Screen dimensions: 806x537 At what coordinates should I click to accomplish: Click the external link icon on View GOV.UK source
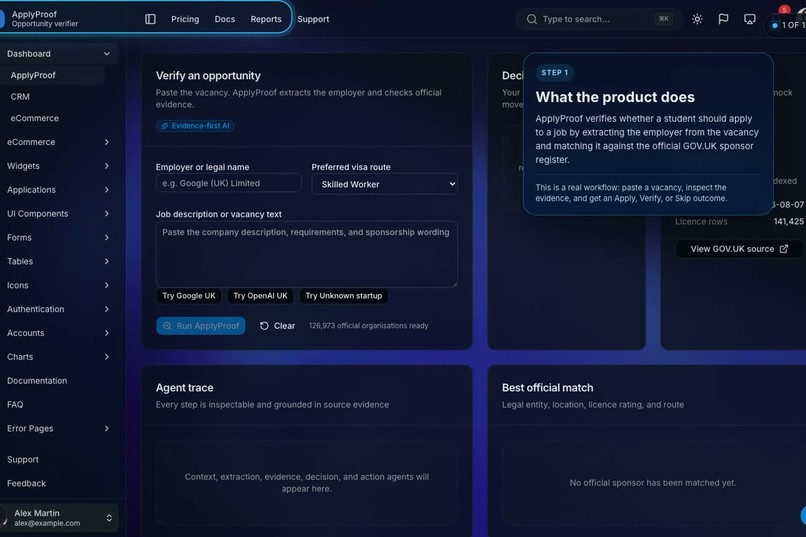click(x=783, y=249)
